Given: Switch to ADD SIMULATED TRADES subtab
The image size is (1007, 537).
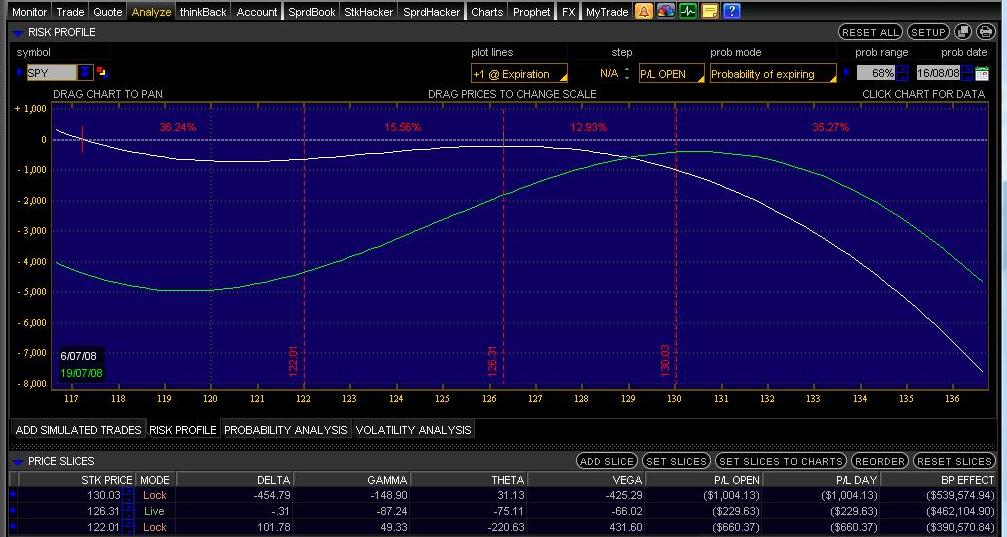Looking at the screenshot, I should (78, 430).
